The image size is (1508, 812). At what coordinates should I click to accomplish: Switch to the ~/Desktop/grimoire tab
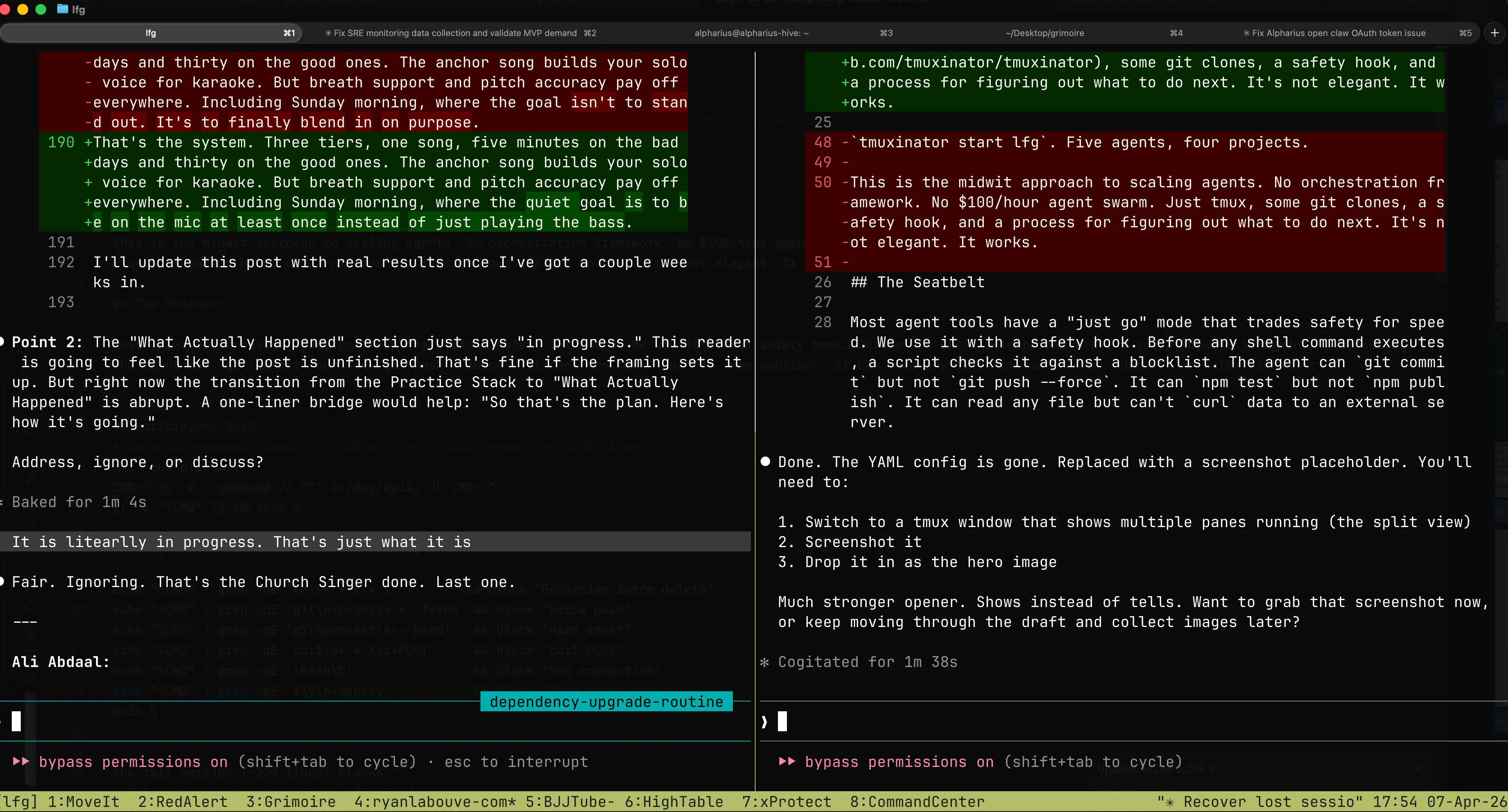1044,33
